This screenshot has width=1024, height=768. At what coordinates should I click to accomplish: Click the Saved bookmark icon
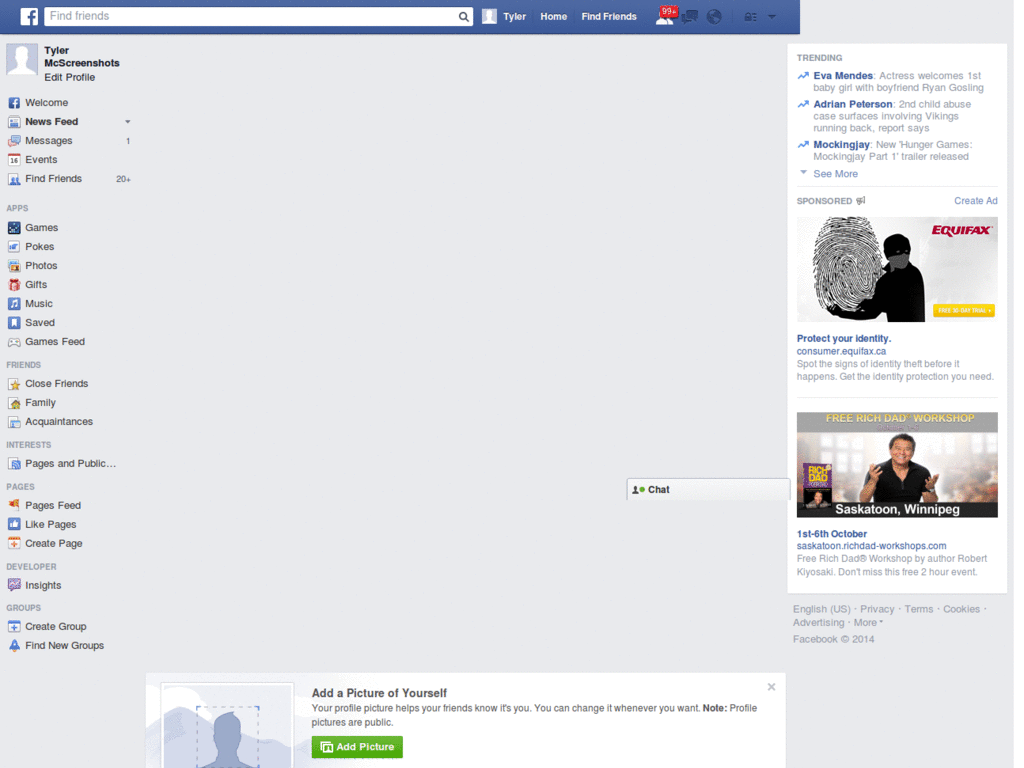[14, 323]
